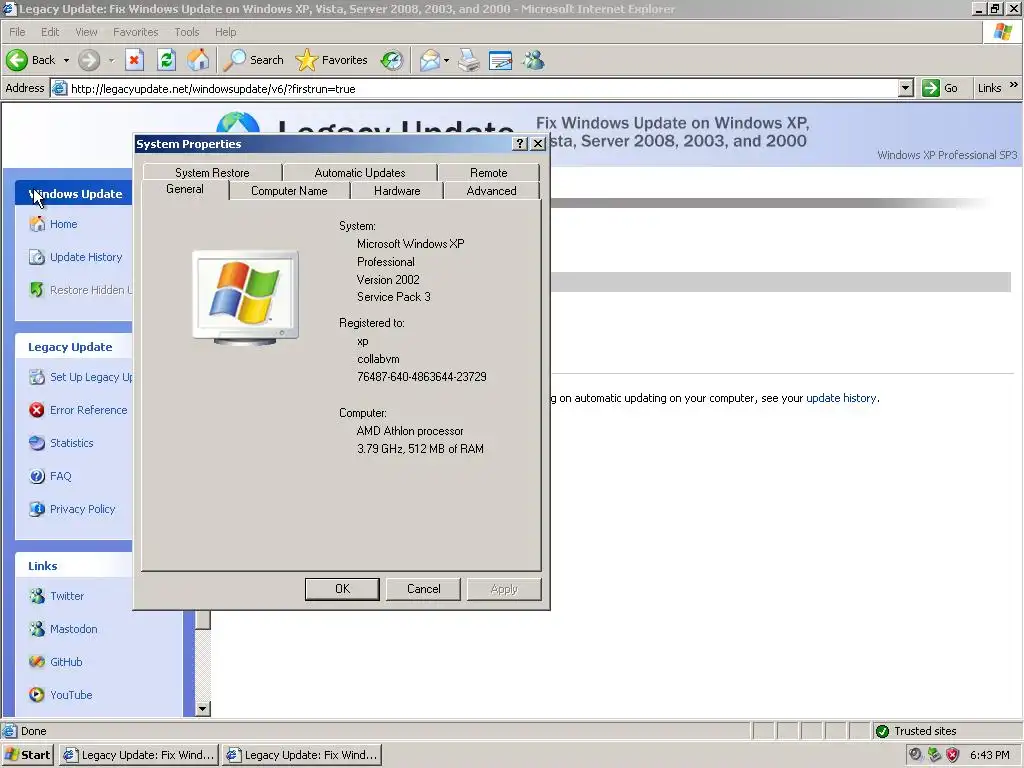Image resolution: width=1024 pixels, height=768 pixels.
Task: Click the Forward arrow icon in toolbar
Action: click(89, 60)
